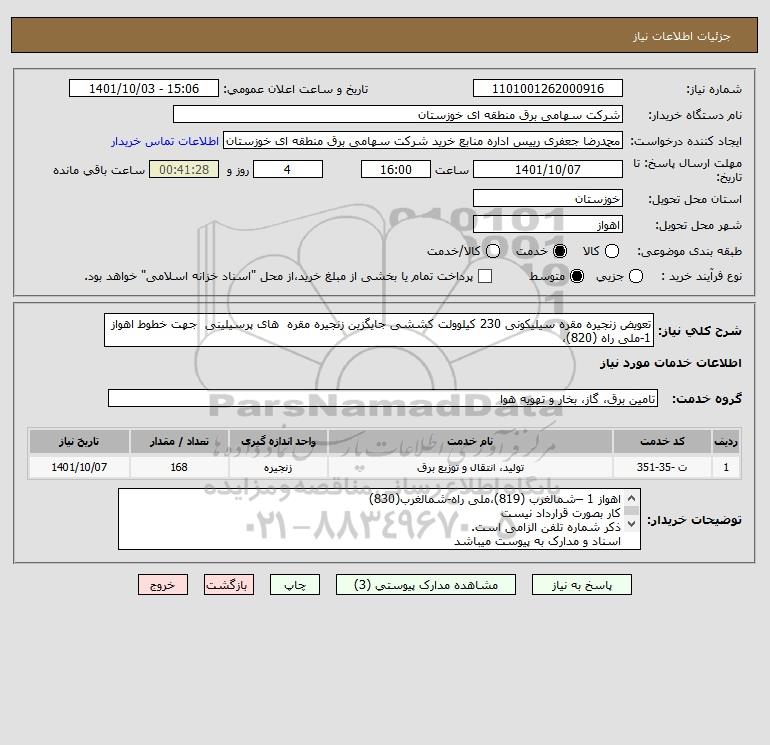Click the گروه خدمت label
Viewport: 770px width, 745px height.
click(707, 399)
